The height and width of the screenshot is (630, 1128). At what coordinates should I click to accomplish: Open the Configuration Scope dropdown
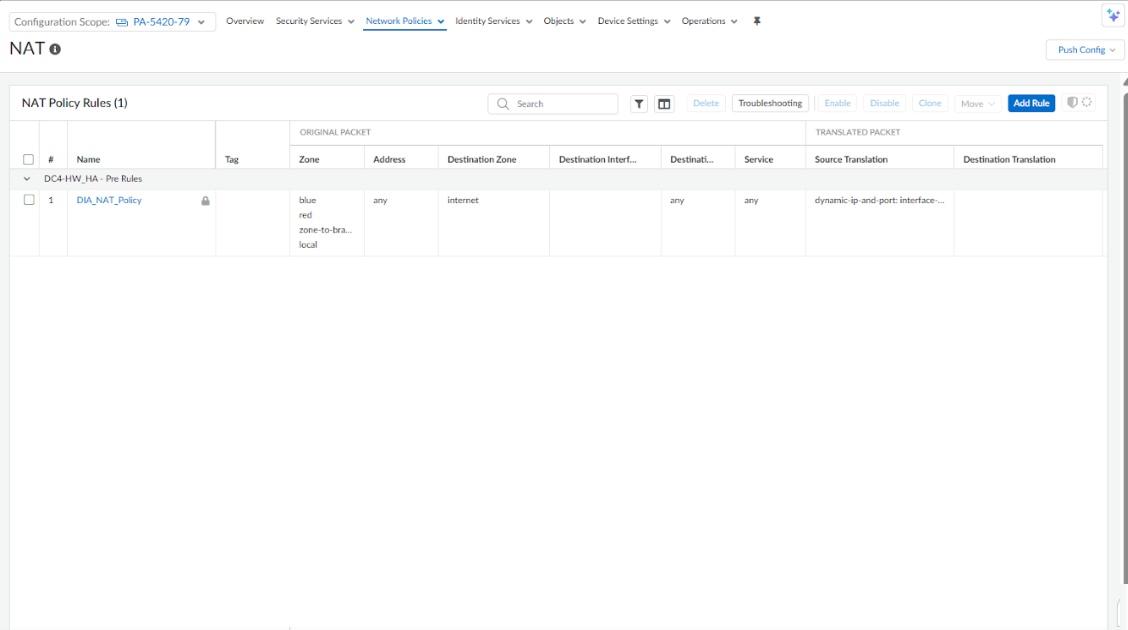tap(113, 22)
